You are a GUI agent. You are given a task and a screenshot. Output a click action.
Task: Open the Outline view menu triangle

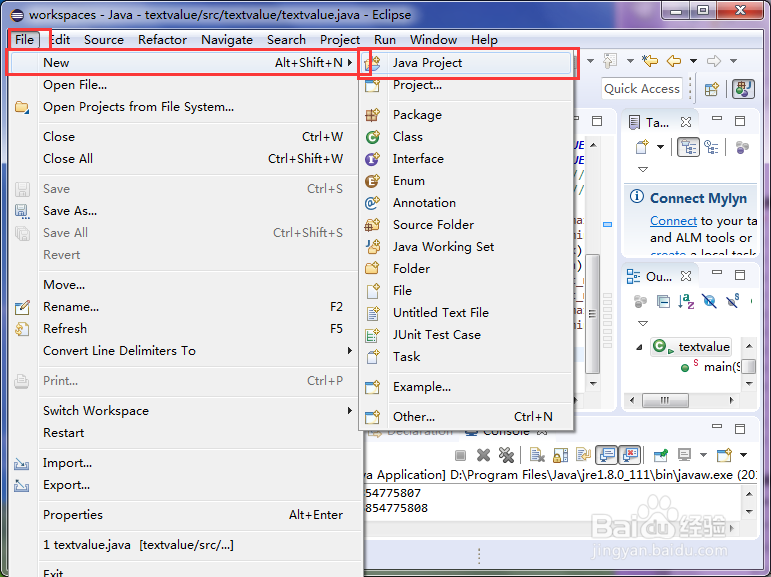(643, 324)
